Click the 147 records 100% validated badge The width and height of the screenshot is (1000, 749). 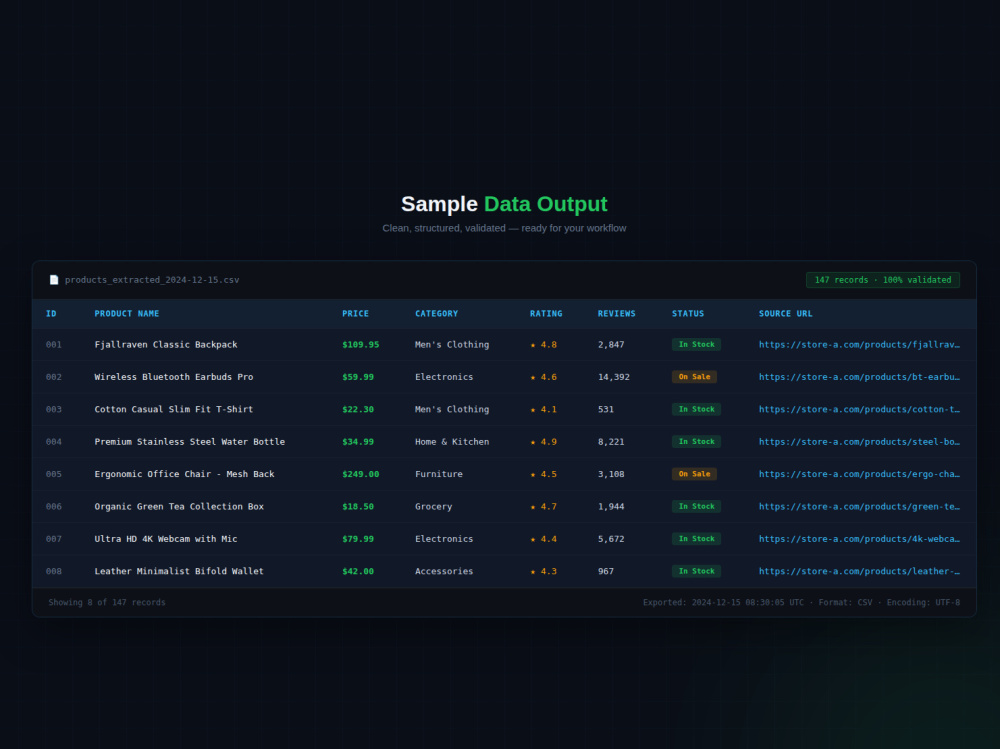883,280
